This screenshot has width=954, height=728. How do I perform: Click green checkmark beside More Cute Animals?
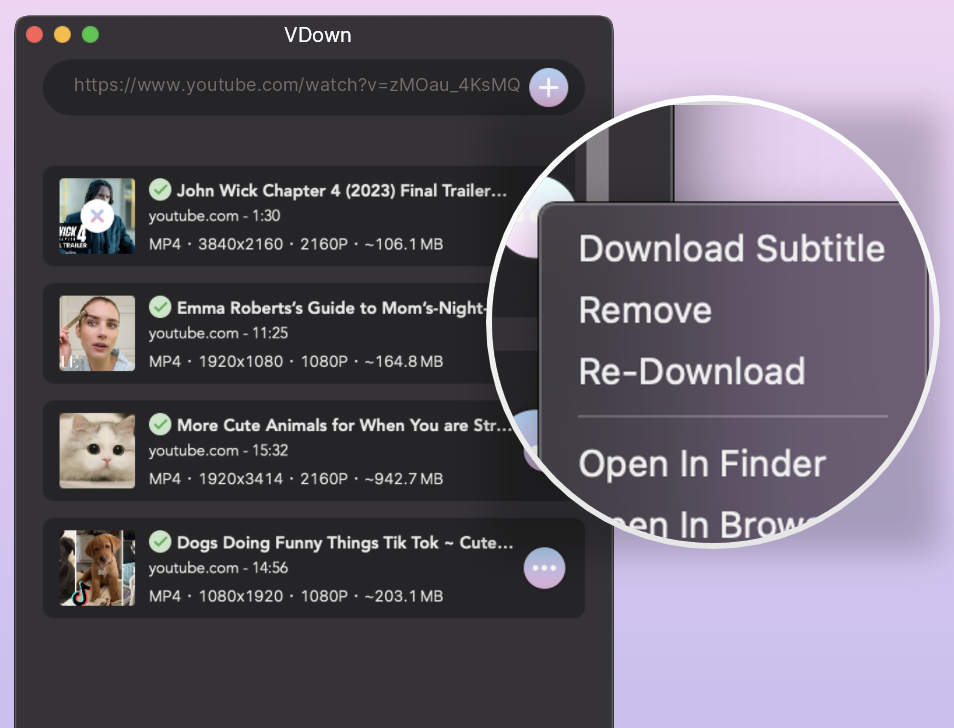tap(160, 425)
